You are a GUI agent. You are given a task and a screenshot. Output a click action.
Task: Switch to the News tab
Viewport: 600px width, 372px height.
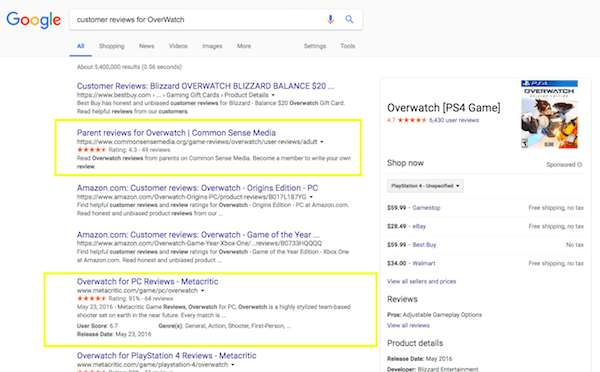click(147, 46)
